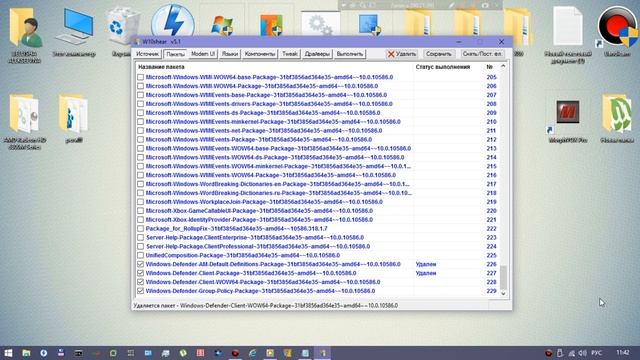Switch to the Tweak tab
Viewport: 640px width, 360px height.
[290, 54]
